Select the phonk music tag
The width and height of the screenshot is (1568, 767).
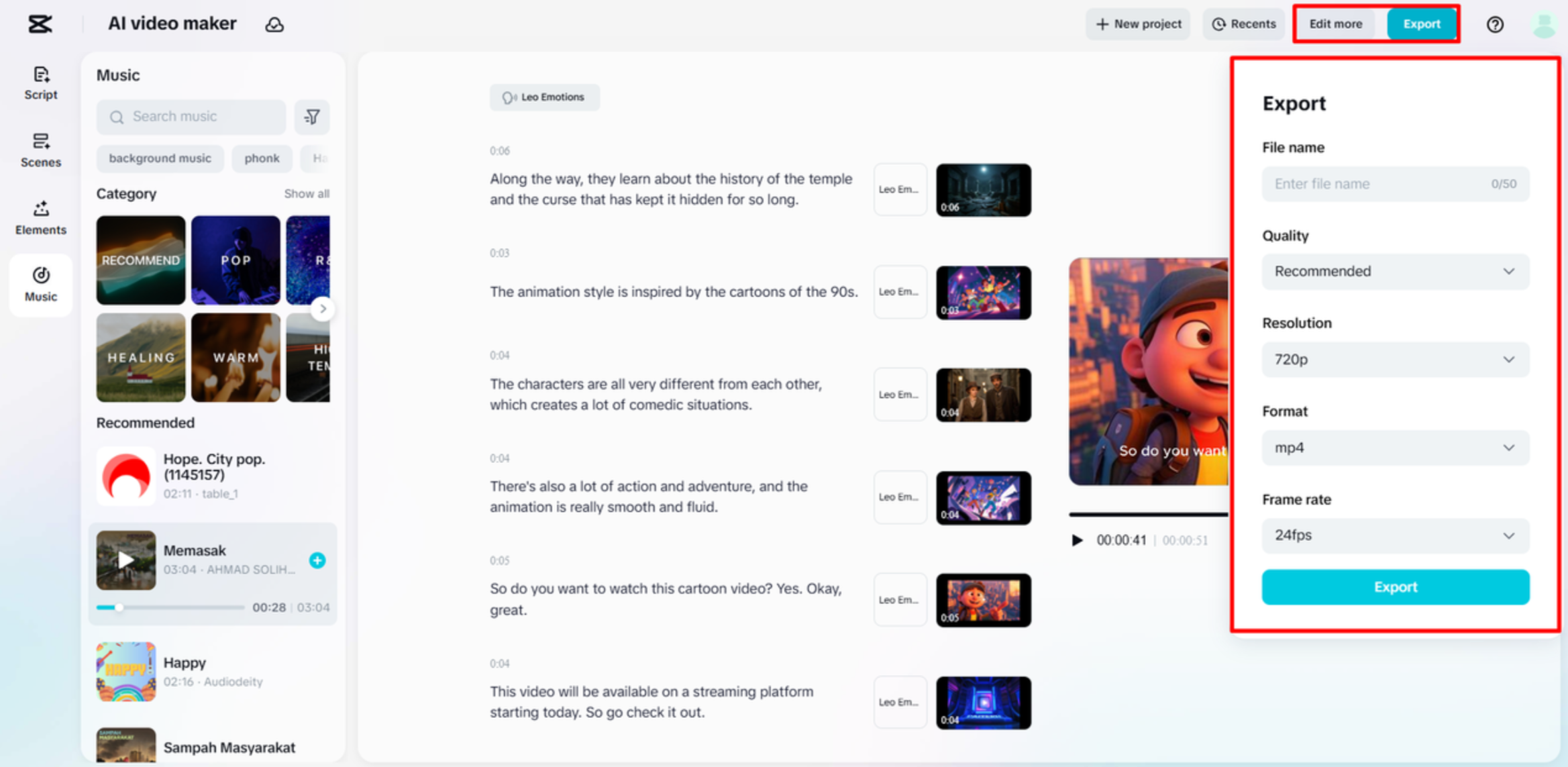(x=262, y=158)
